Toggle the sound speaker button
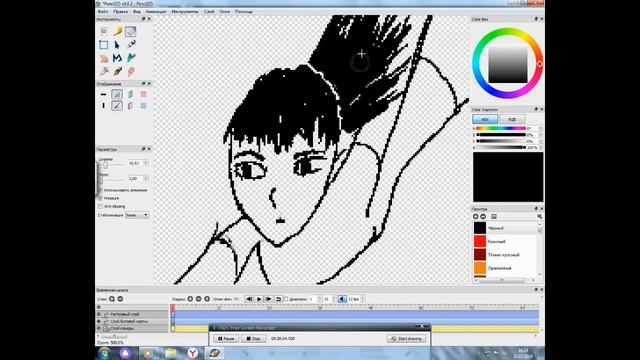This screenshot has width=640, height=360. (342, 299)
